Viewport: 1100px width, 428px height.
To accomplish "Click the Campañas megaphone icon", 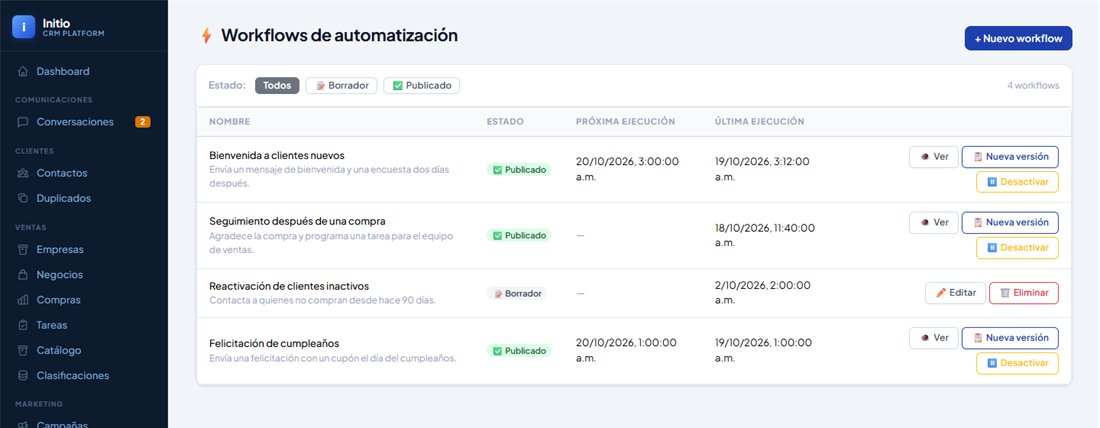I will coord(23,424).
